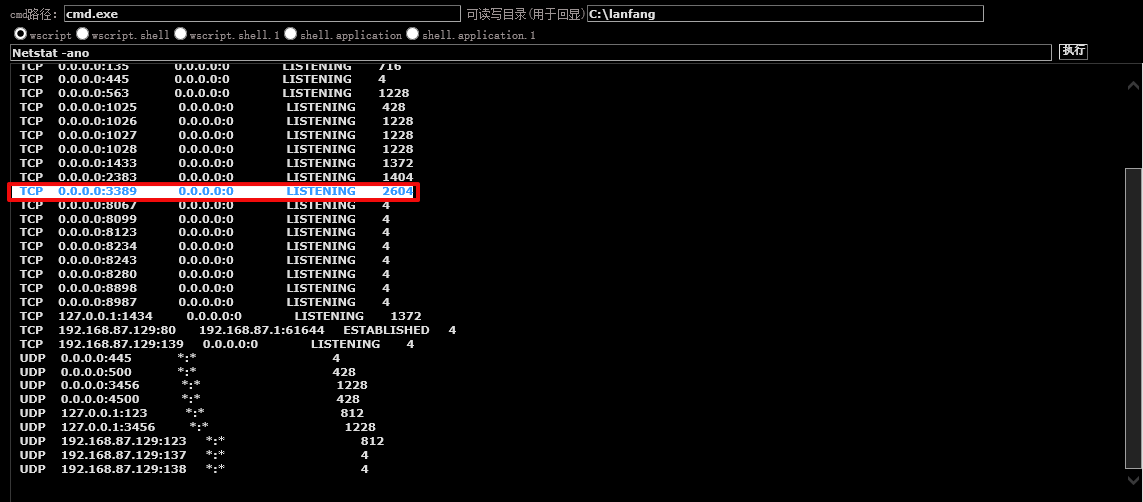Select the shell.application radio button
This screenshot has width=1143, height=502.
291,34
